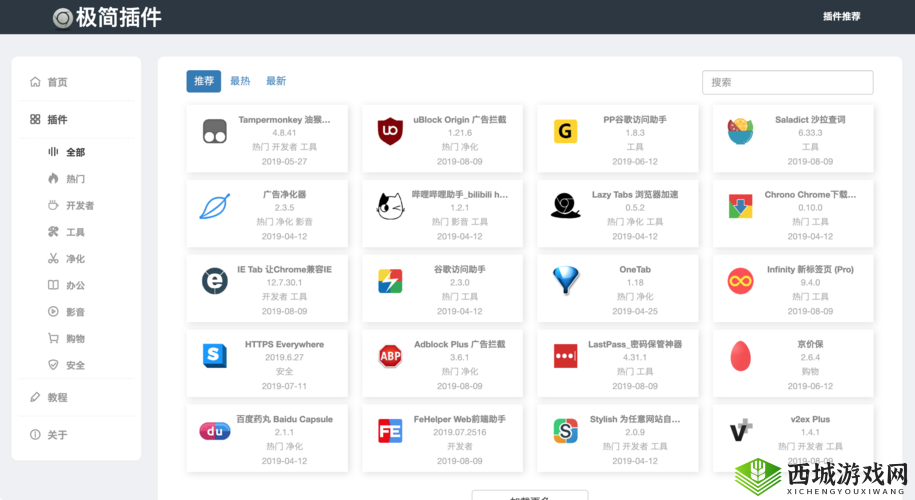This screenshot has width=915, height=500.
Task: Click the Lazy Tabs plugin icon
Action: tap(565, 206)
